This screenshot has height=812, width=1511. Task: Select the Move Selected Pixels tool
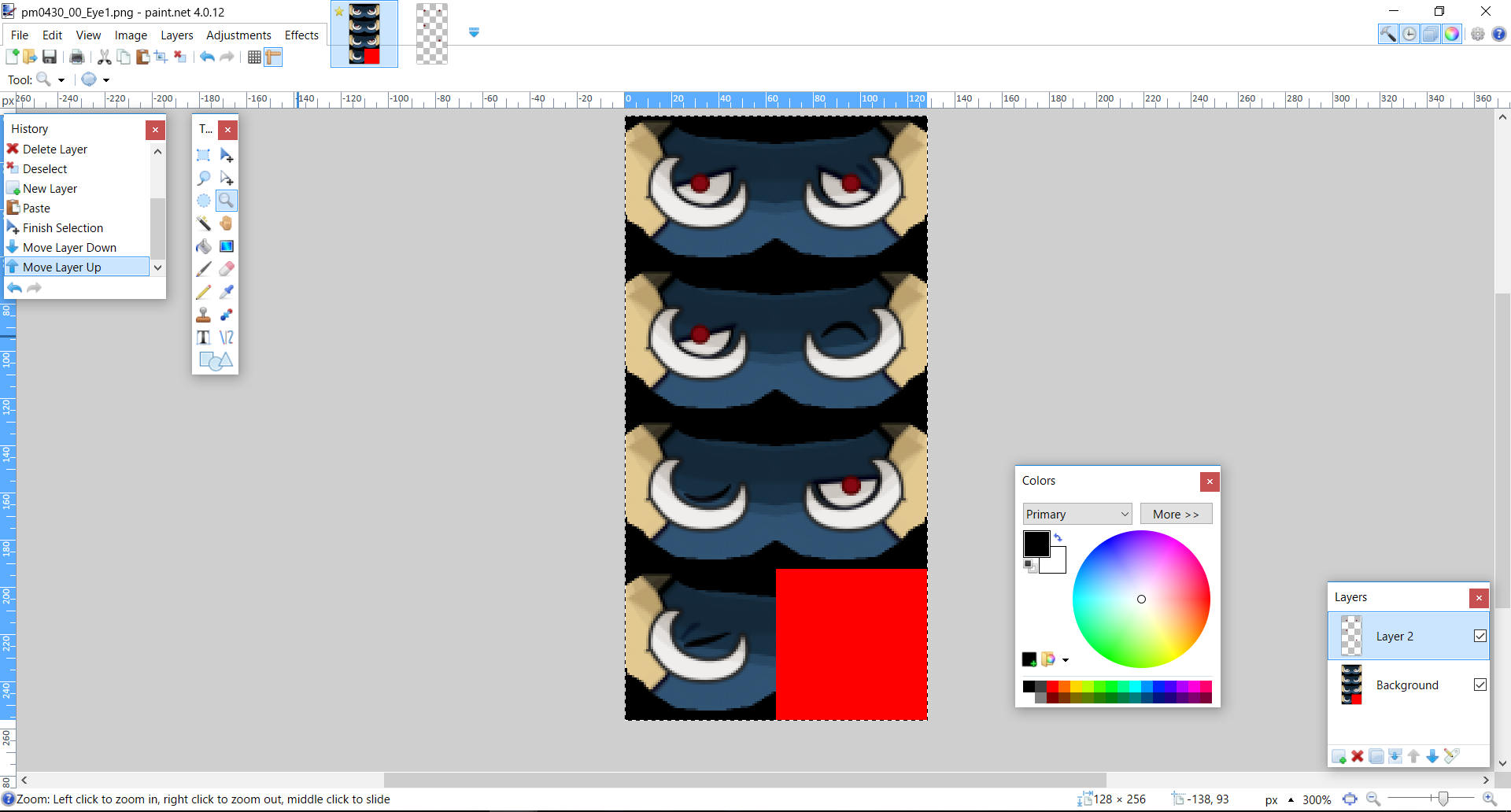227,155
